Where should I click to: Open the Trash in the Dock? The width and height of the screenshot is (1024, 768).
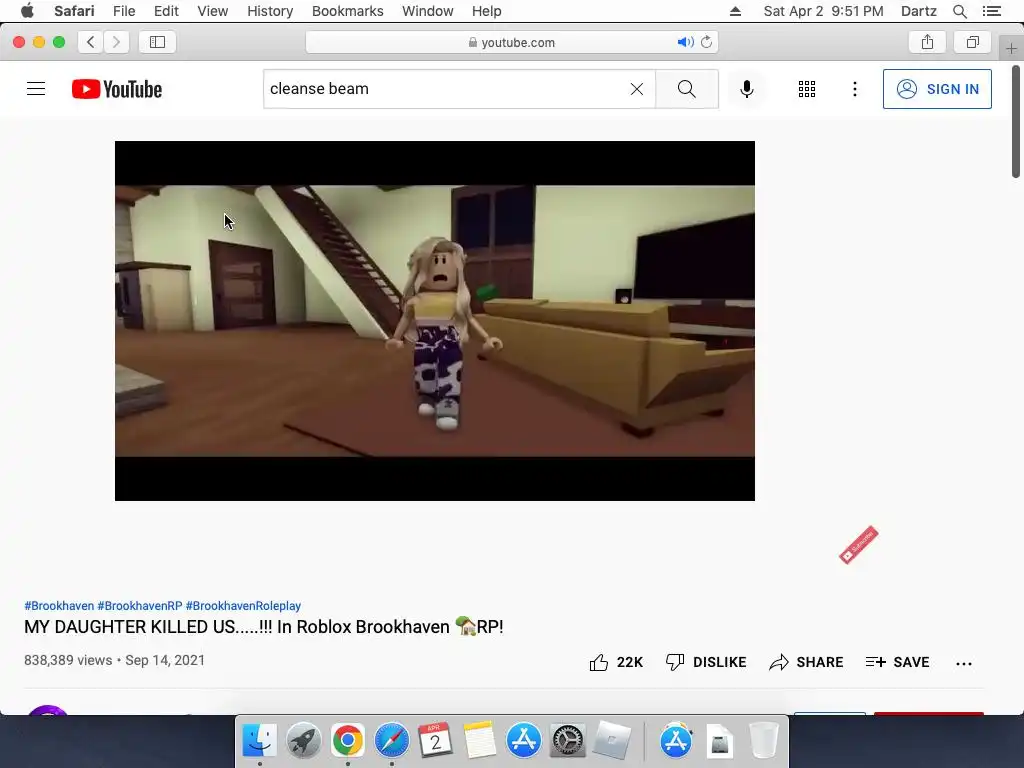pos(763,741)
